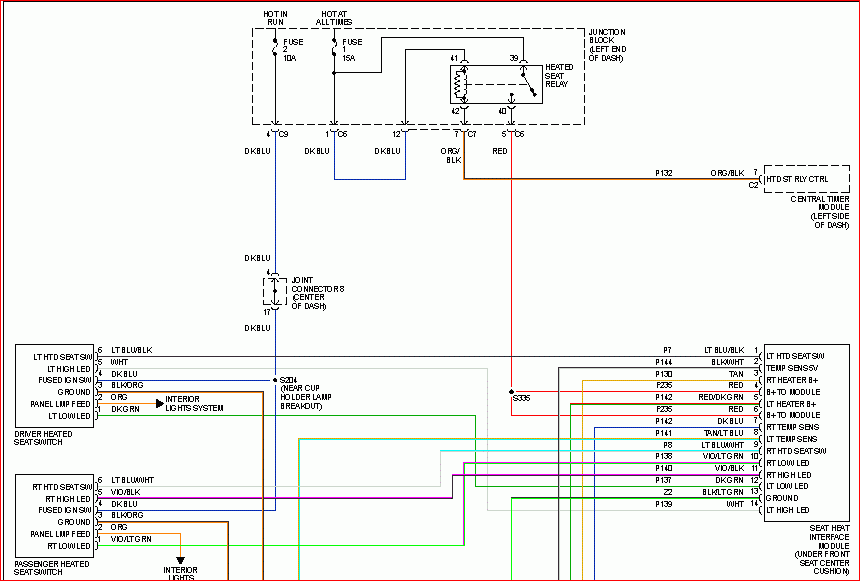Click the C9 connector label
The width and height of the screenshot is (860, 581).
pyautogui.click(x=283, y=134)
